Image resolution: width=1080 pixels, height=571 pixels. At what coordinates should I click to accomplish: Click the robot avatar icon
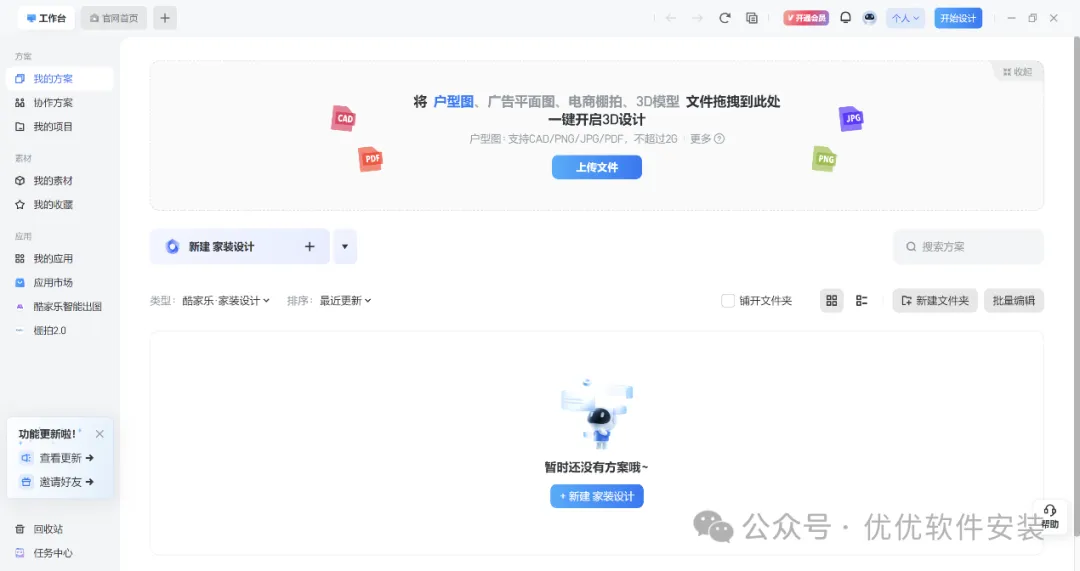869,18
